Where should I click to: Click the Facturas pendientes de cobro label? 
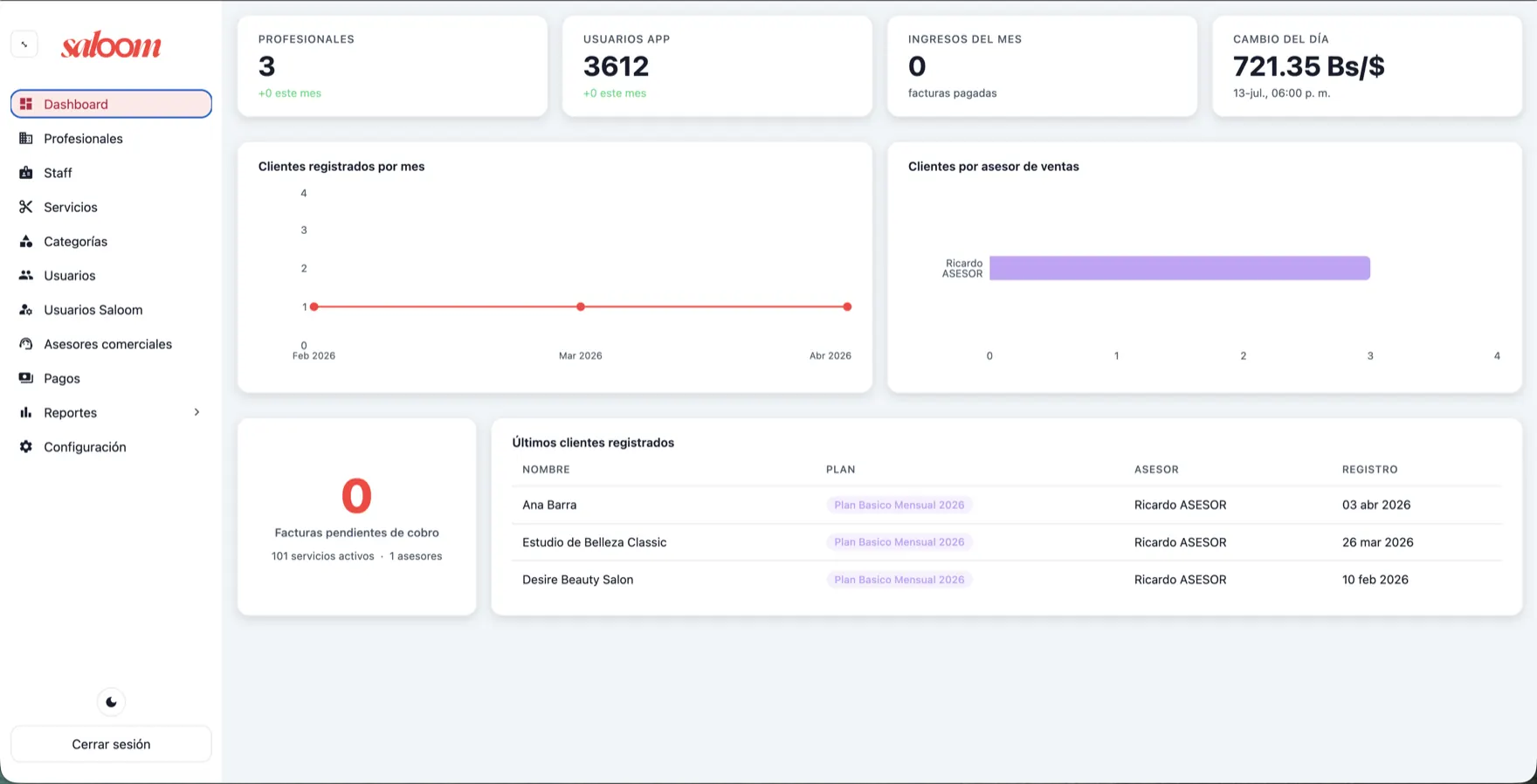pos(356,533)
